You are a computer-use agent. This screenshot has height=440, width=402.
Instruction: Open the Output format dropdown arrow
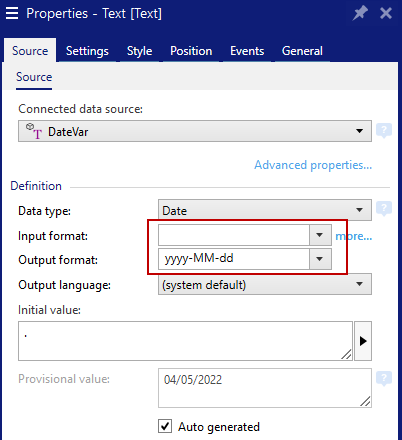click(320, 259)
